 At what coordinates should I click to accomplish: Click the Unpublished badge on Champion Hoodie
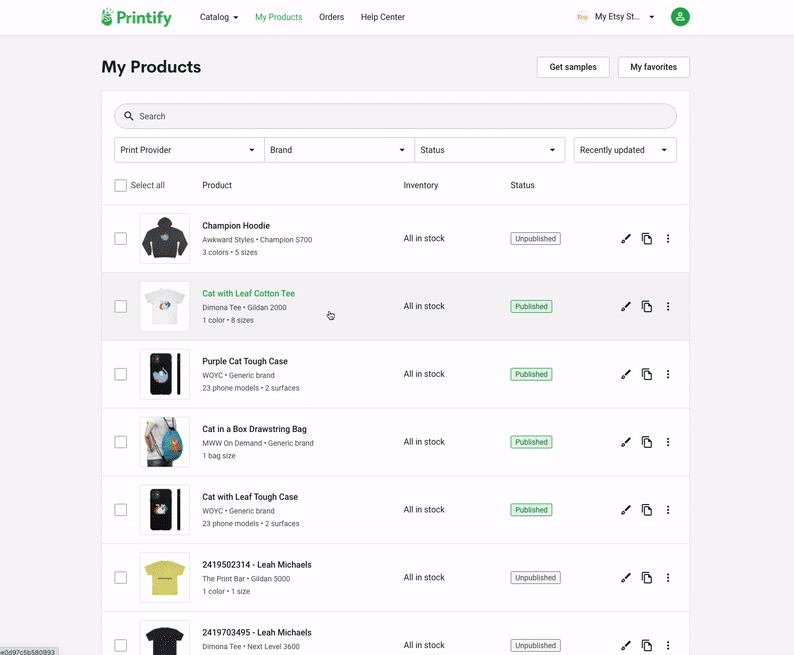click(x=535, y=238)
